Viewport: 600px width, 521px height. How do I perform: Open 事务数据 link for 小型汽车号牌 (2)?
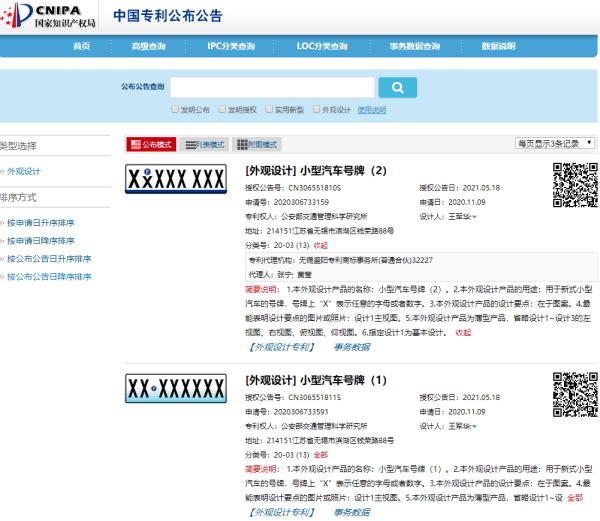(352, 347)
